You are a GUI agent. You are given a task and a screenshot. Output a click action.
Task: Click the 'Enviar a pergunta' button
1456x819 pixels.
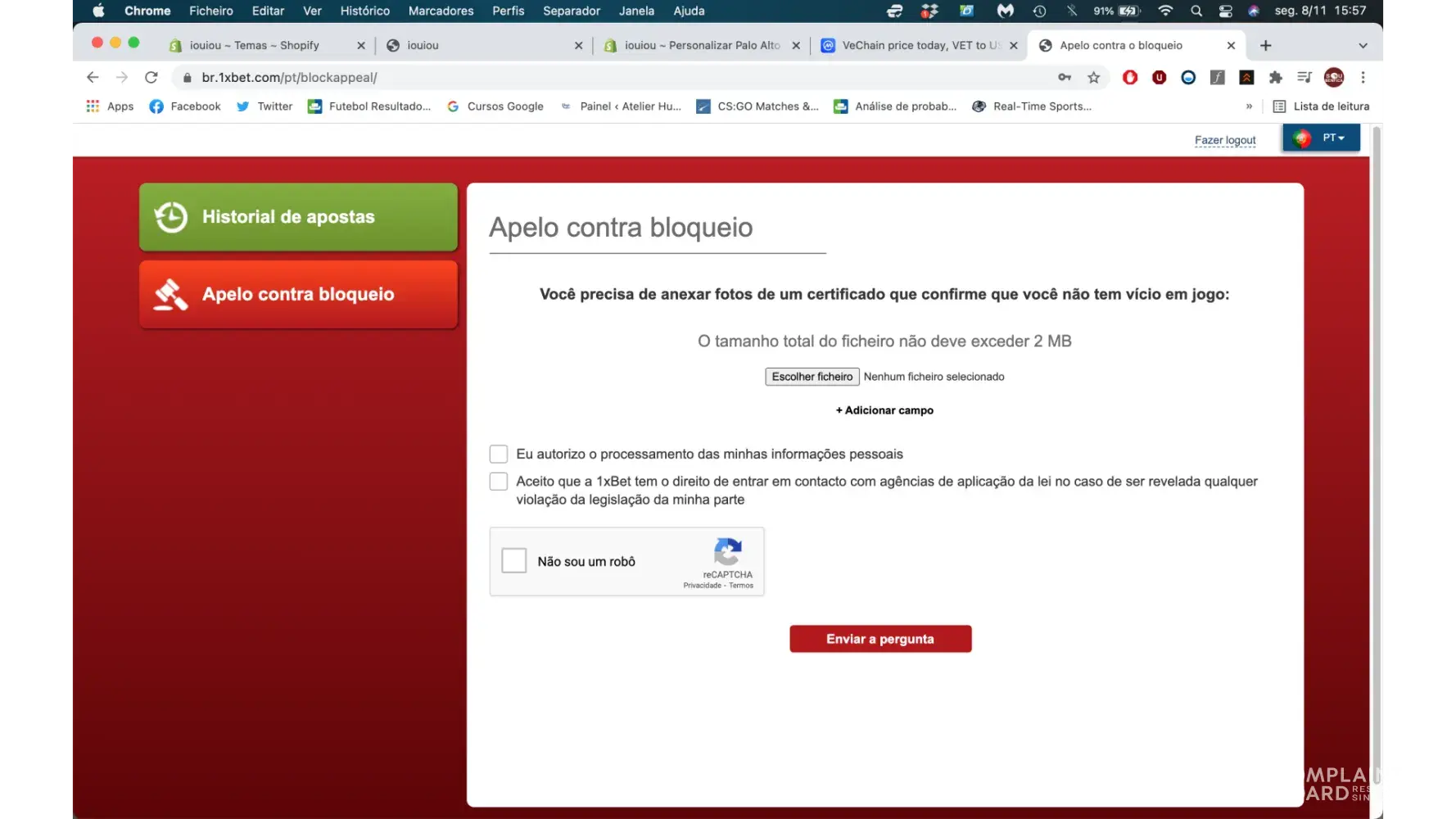click(880, 639)
